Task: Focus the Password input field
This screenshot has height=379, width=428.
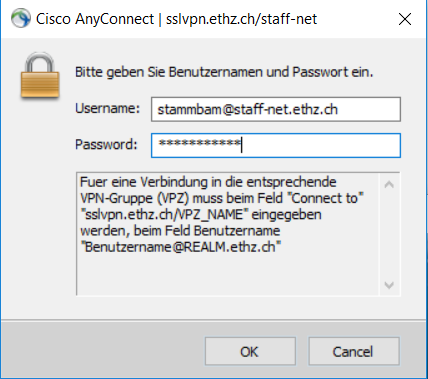Action: pyautogui.click(x=276, y=145)
